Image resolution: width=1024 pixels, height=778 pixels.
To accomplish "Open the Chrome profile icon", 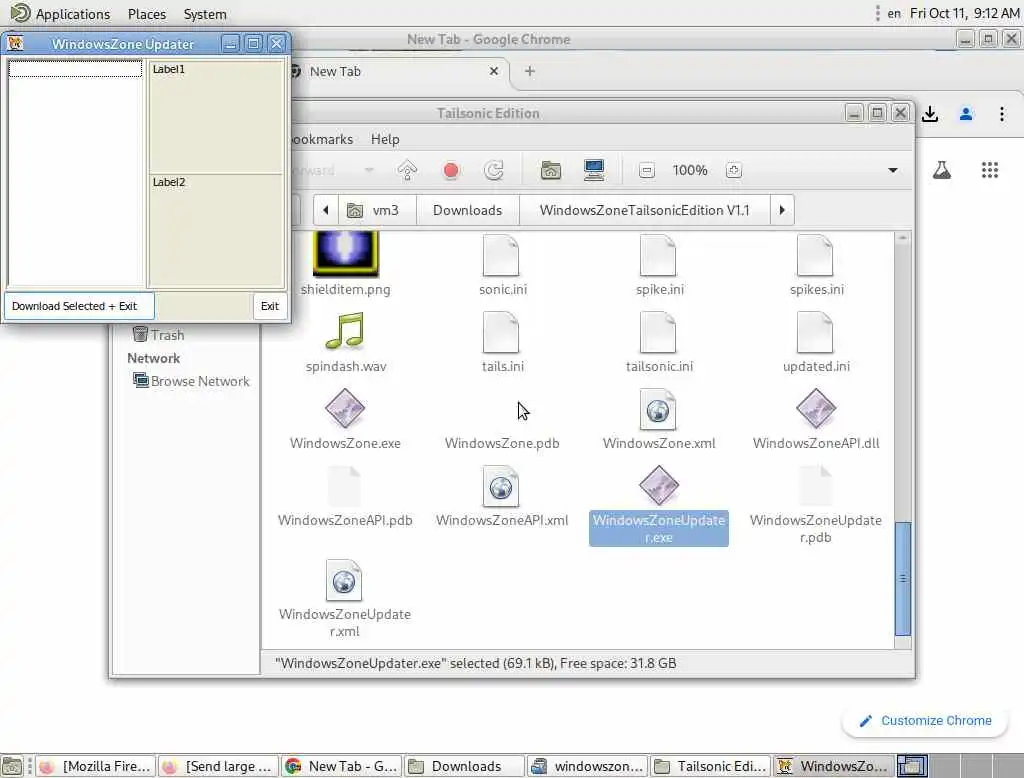I will 966,114.
